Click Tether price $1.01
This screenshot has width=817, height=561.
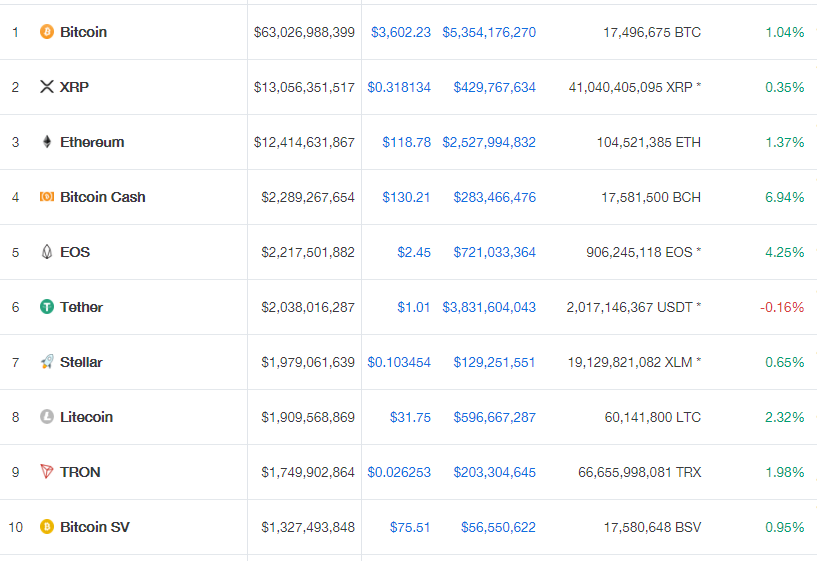tap(414, 307)
